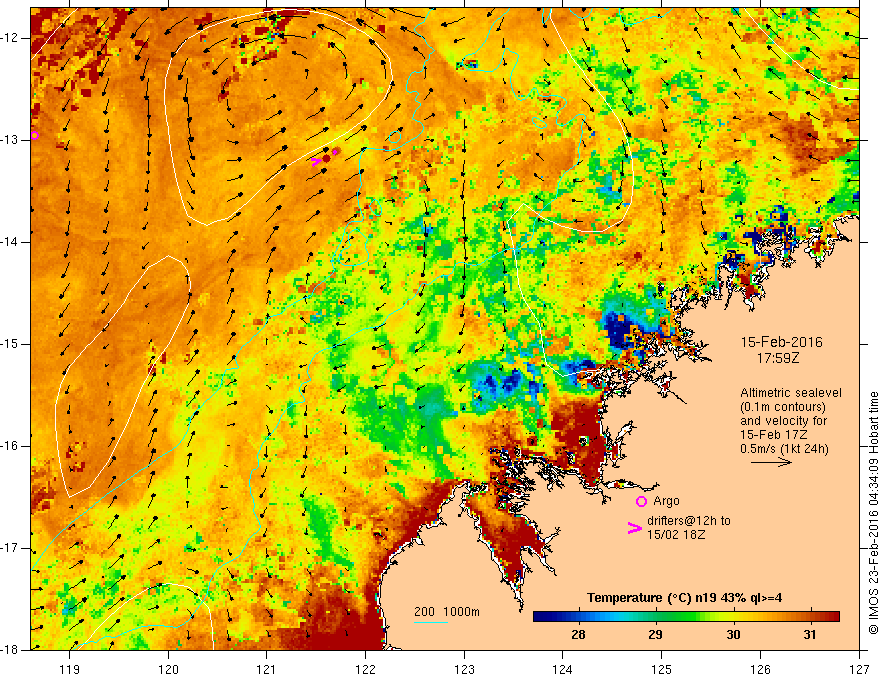Click the 123 longitude axis label

click(465, 669)
